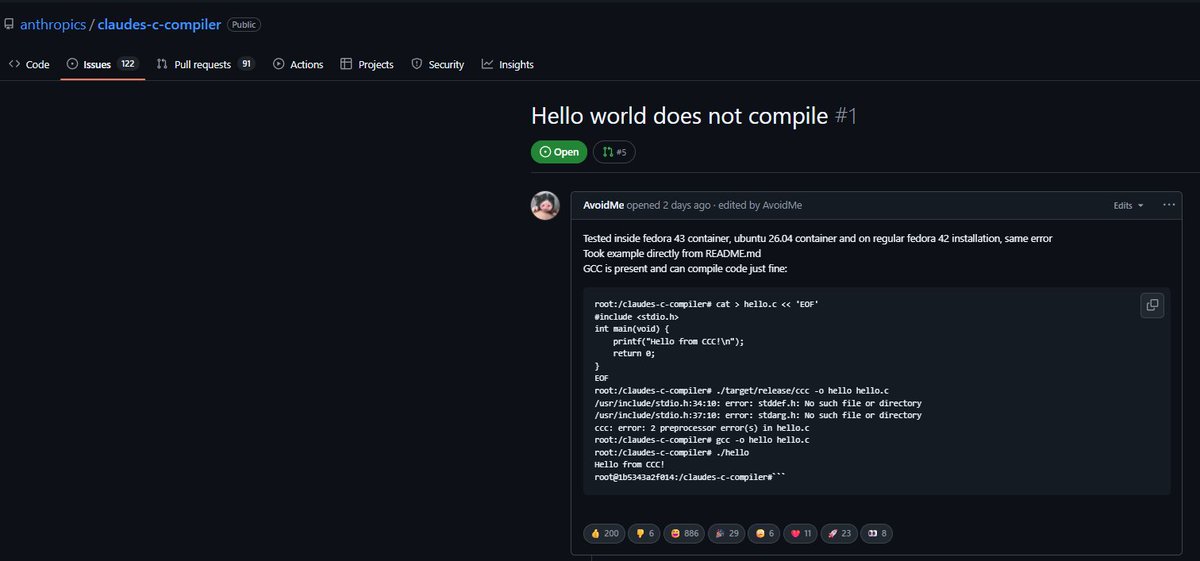Toggle the confused face reaction
The width and height of the screenshot is (1200, 561).
click(765, 533)
